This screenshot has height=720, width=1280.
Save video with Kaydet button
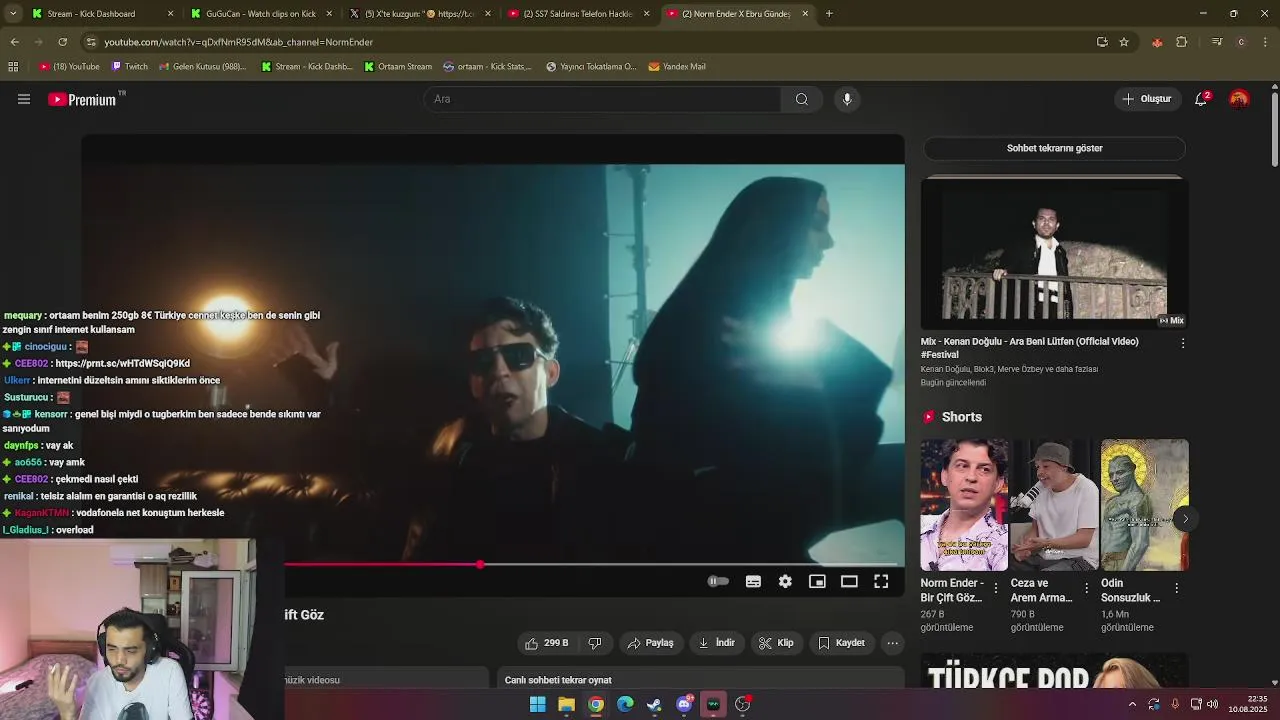(x=841, y=643)
